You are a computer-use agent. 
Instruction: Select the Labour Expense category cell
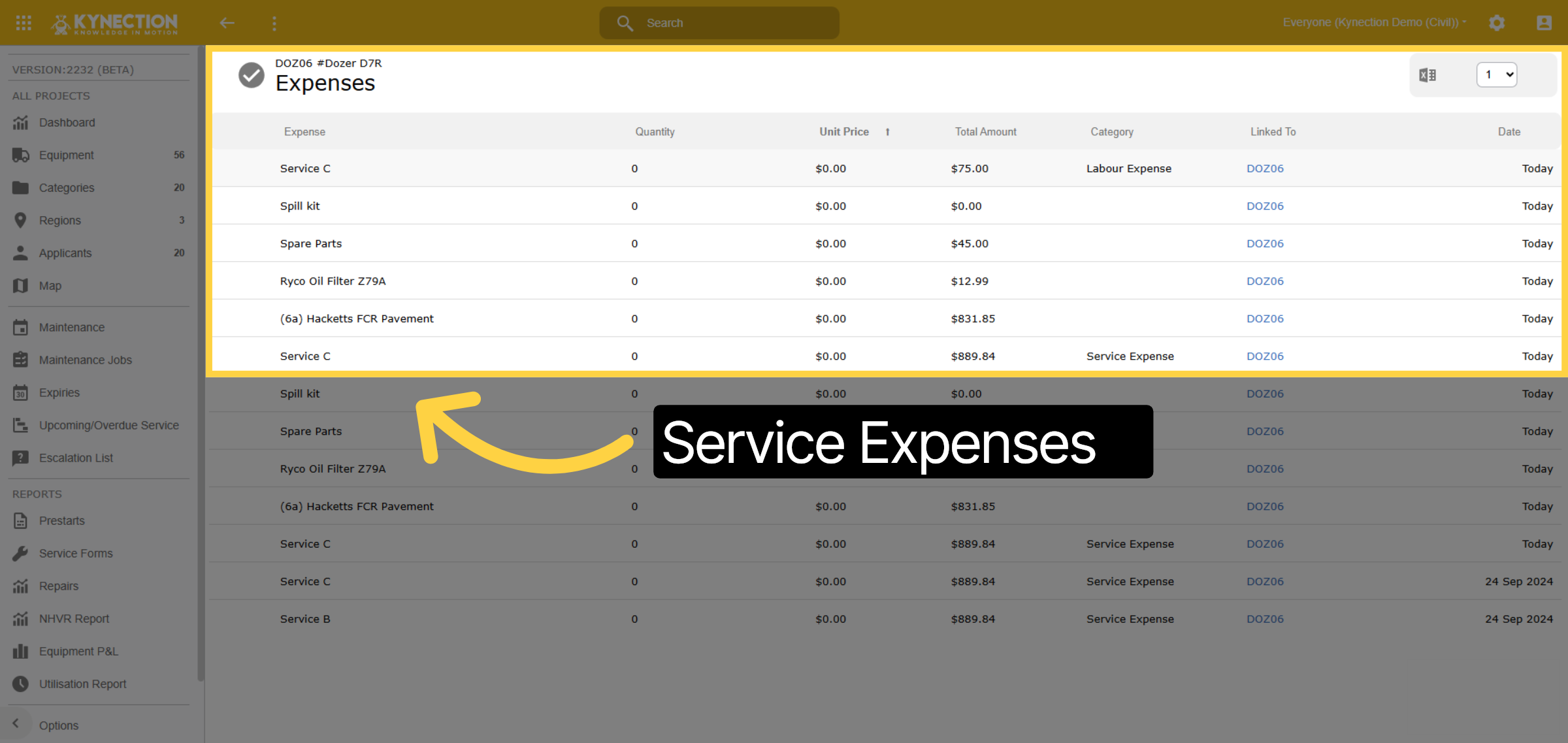click(1129, 168)
